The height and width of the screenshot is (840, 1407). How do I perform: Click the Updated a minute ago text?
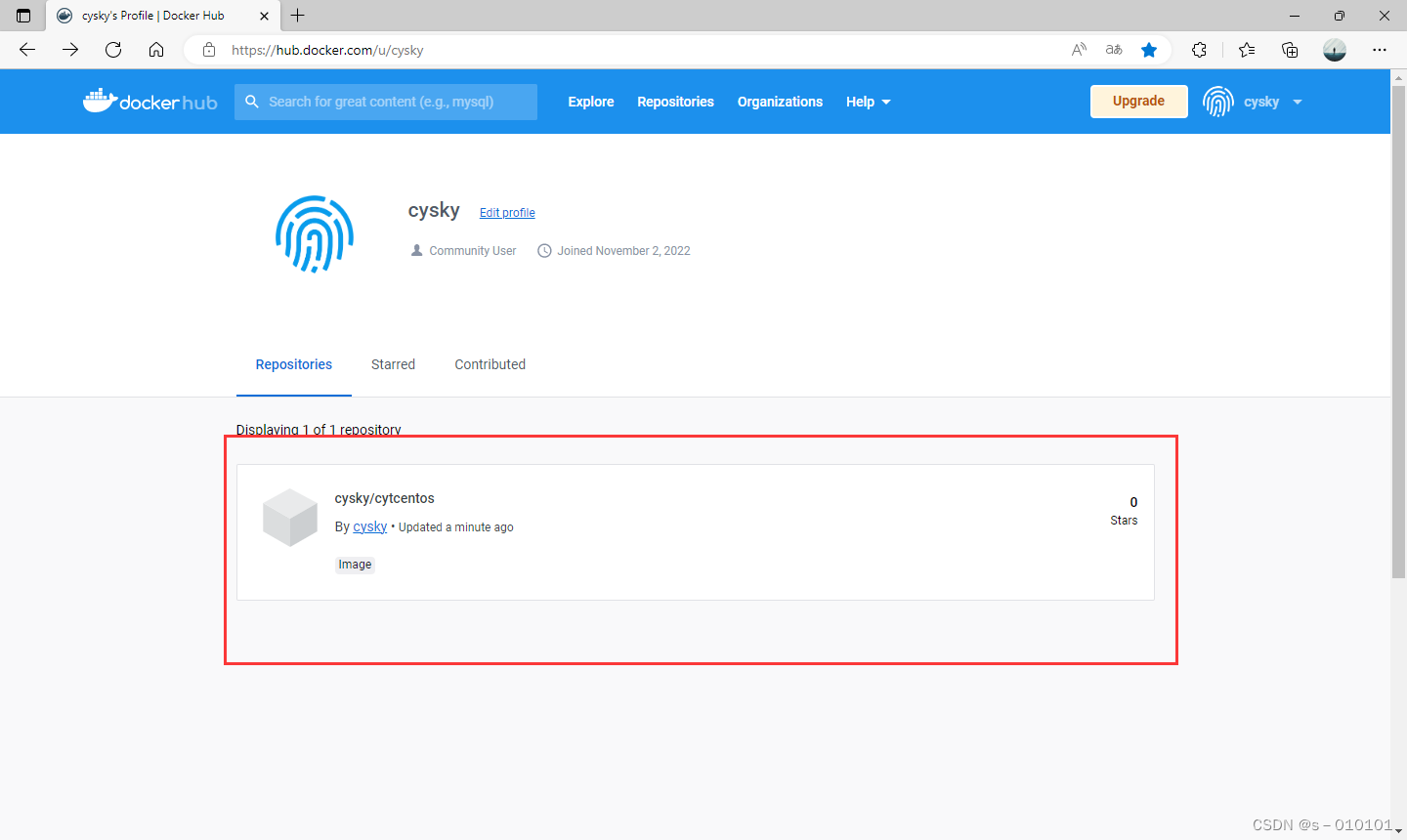point(456,527)
